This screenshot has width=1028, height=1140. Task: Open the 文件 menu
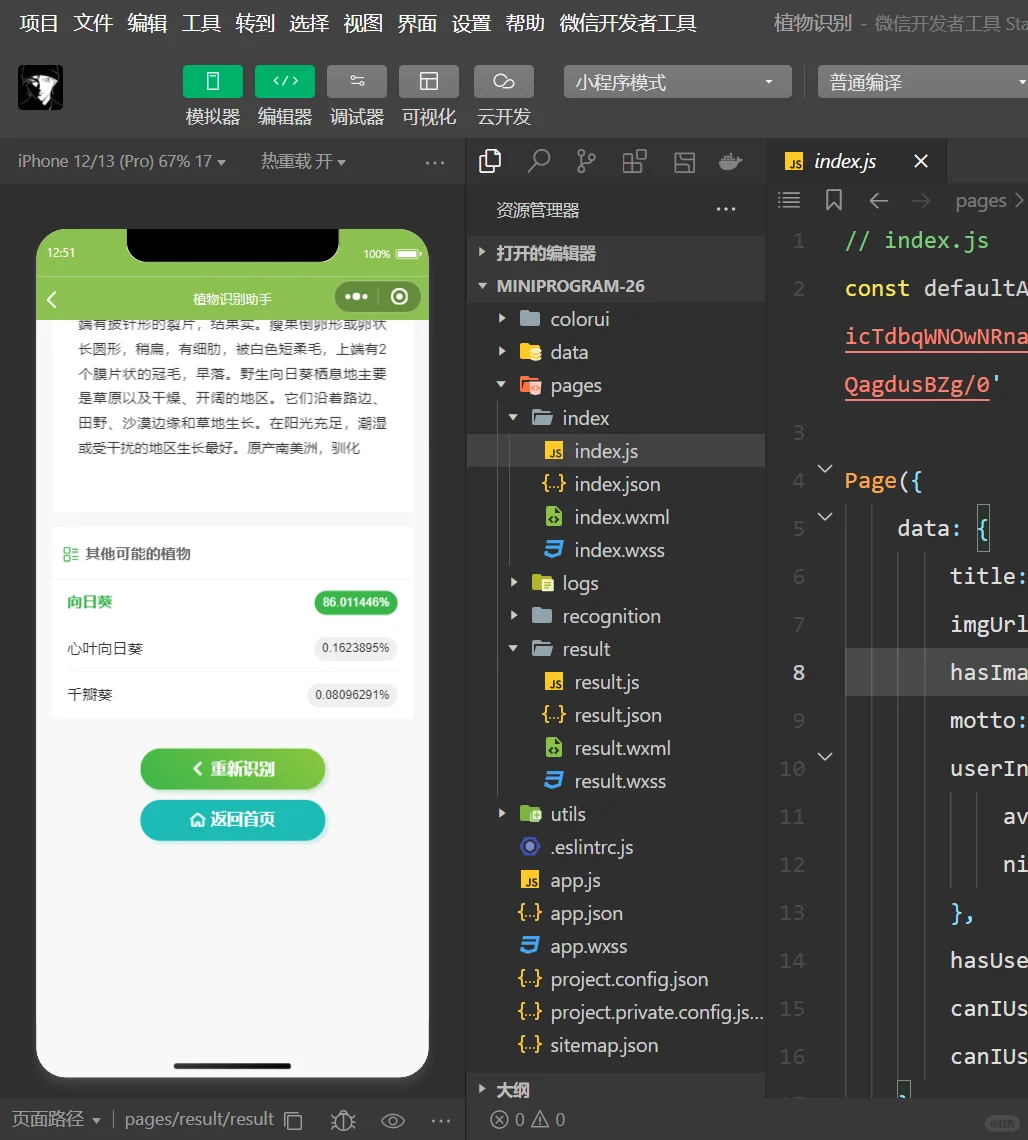[x=93, y=23]
